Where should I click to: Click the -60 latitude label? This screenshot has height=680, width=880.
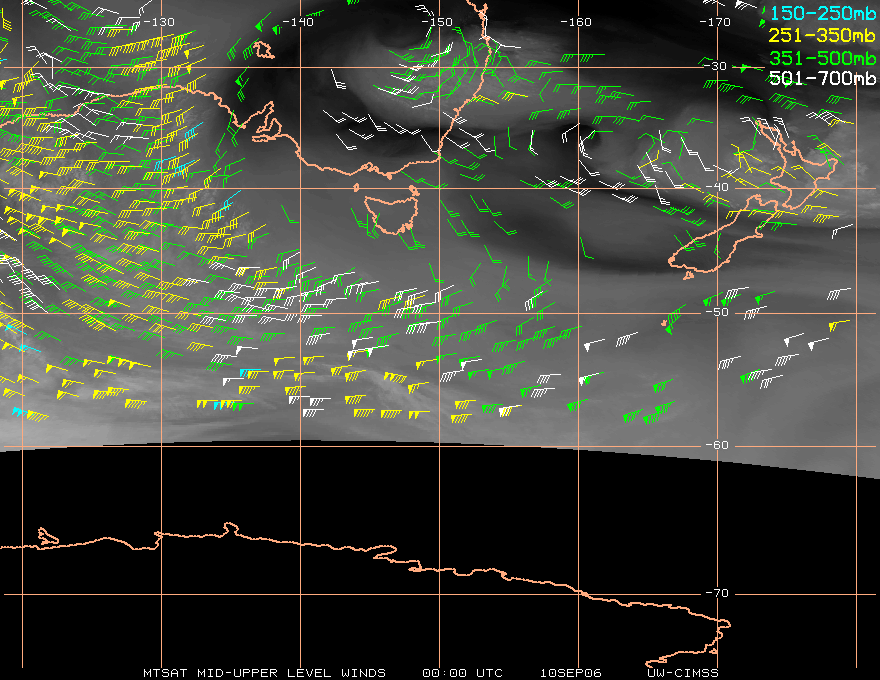pyautogui.click(x=718, y=445)
